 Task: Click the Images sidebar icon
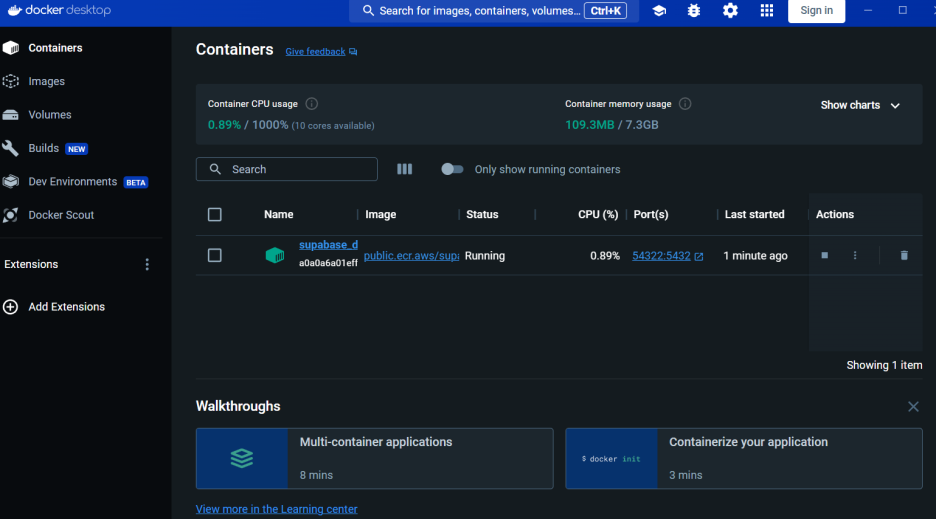(x=11, y=81)
